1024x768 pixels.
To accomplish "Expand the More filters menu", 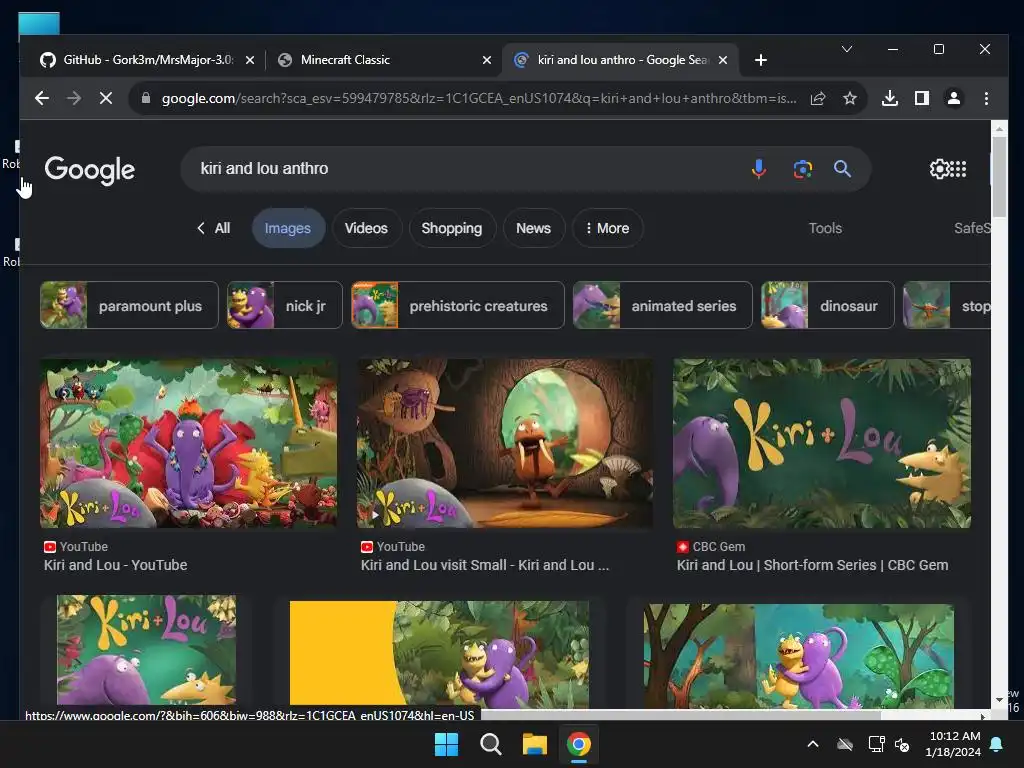I will (x=607, y=228).
